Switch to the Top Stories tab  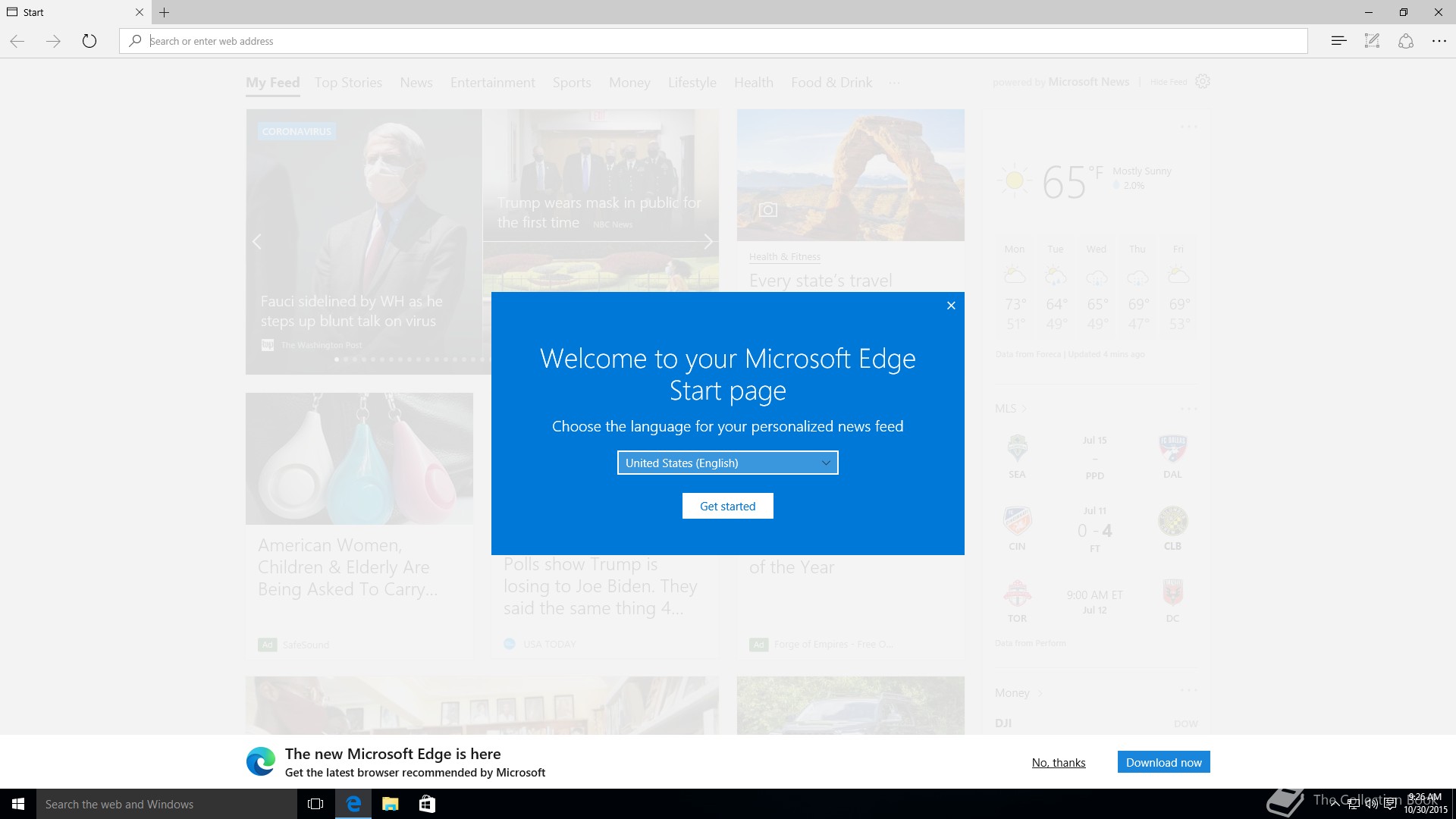tap(348, 83)
